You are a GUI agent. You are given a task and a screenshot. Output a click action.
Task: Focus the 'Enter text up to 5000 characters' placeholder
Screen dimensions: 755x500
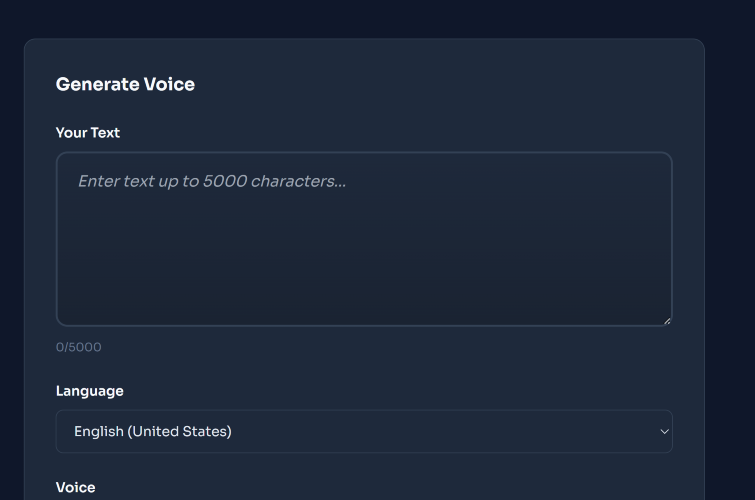coord(212,181)
